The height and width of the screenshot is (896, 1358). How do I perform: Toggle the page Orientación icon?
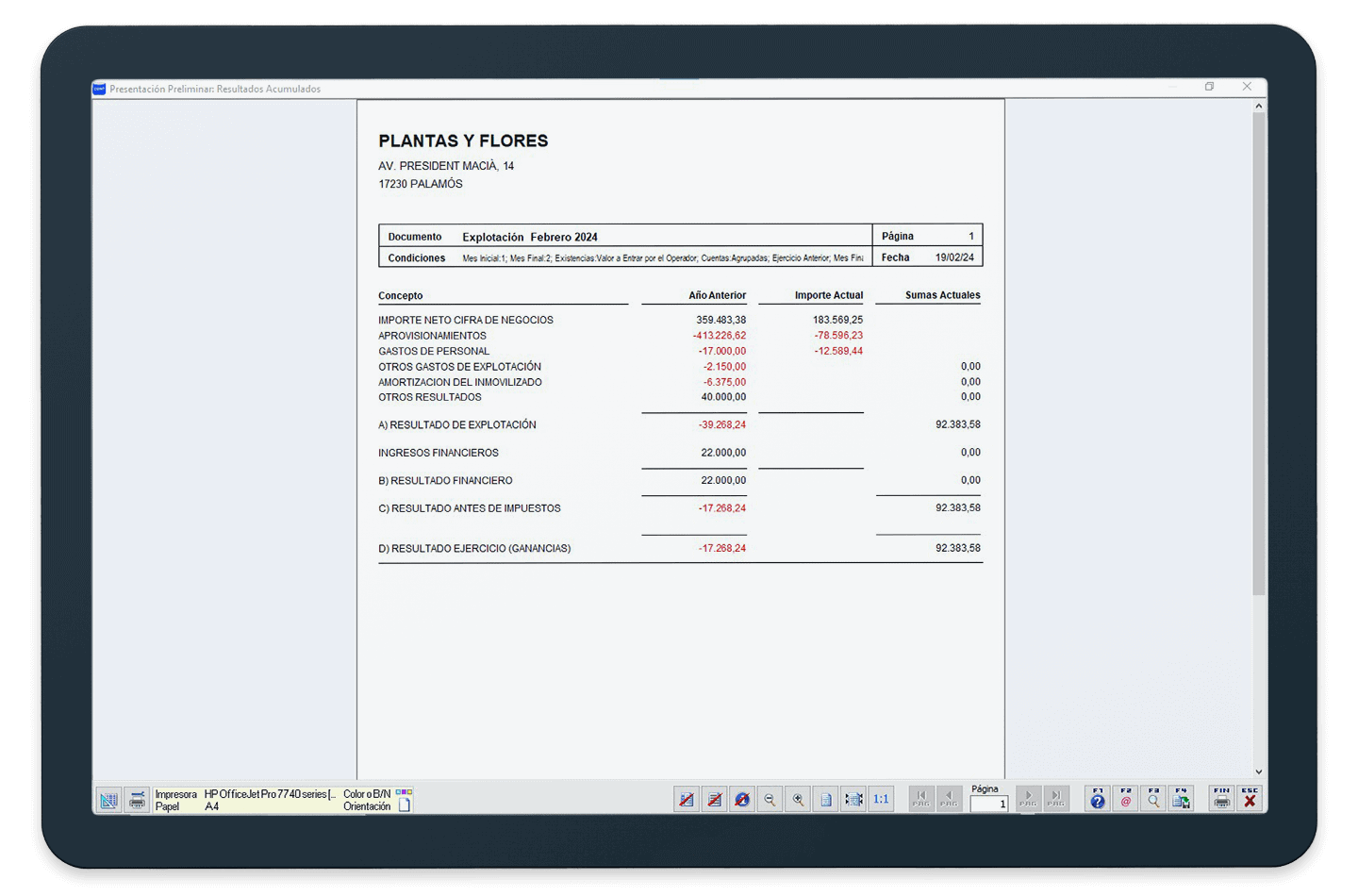404,806
